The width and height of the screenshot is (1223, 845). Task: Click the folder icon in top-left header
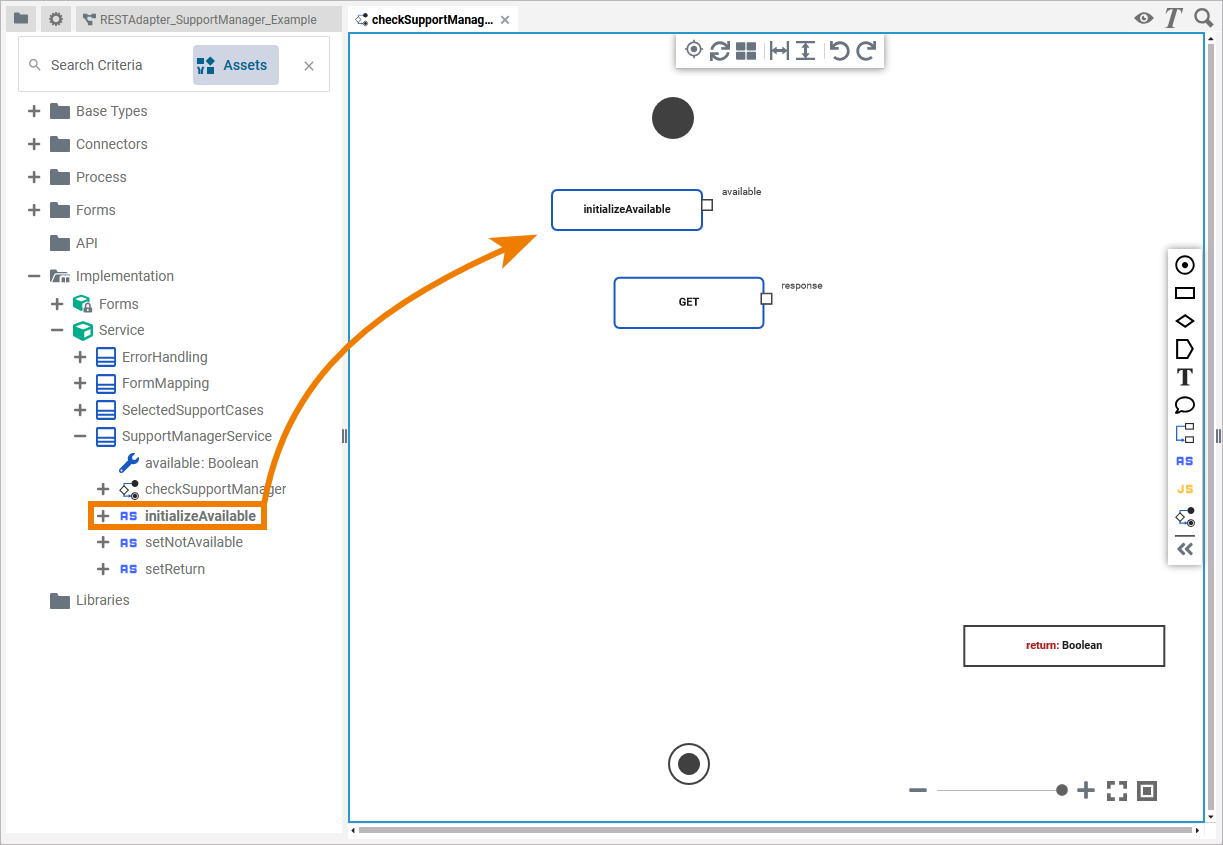(x=21, y=19)
